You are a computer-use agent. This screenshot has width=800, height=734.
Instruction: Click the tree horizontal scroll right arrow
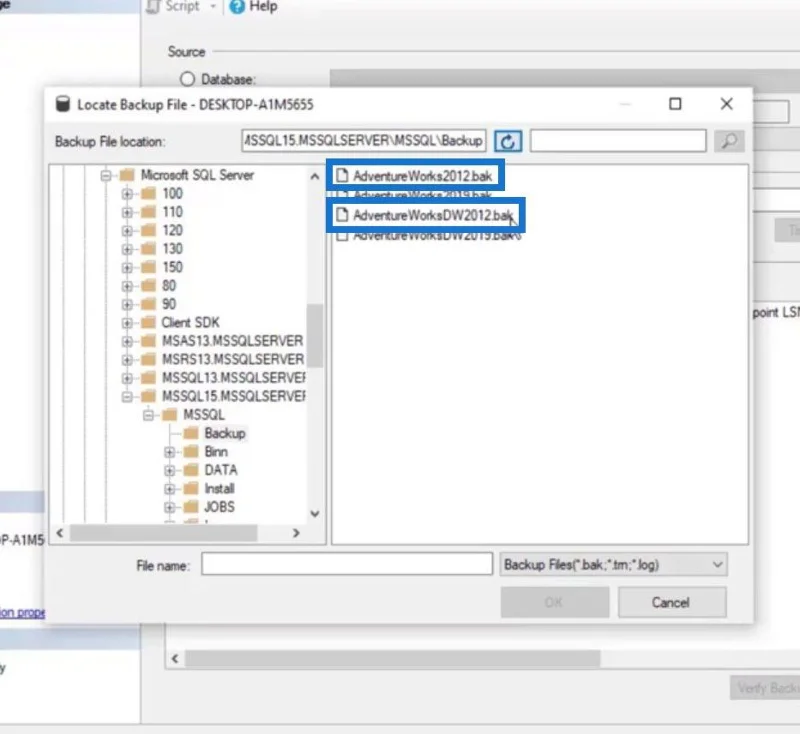click(296, 533)
